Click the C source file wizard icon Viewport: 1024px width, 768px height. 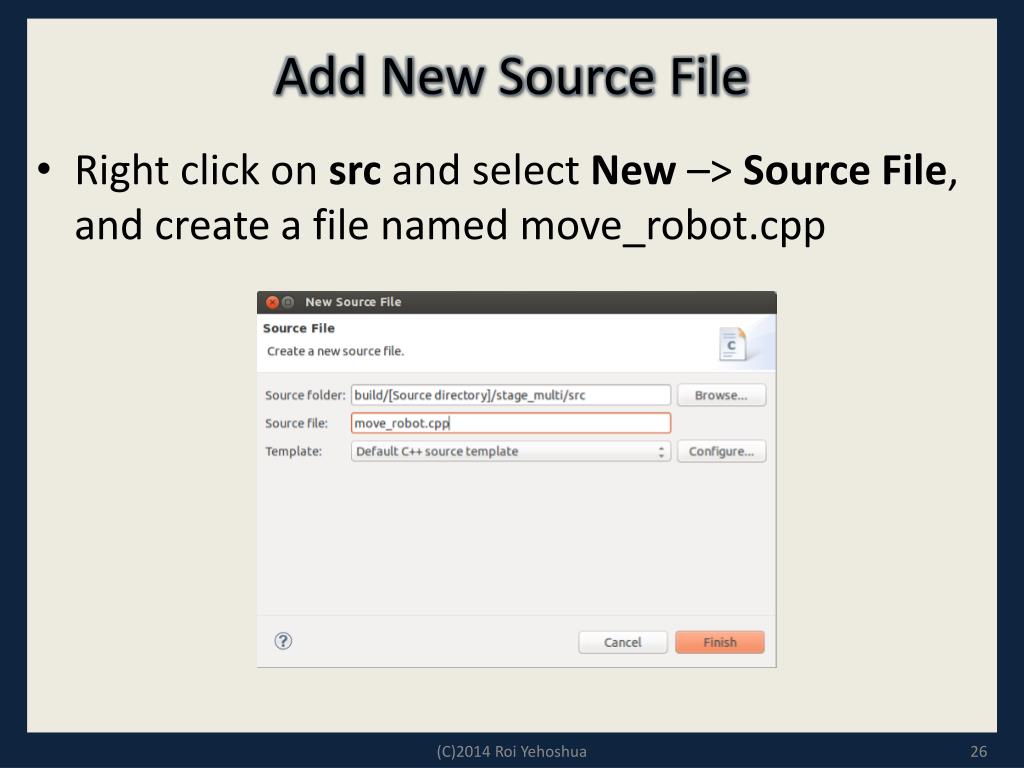(732, 344)
